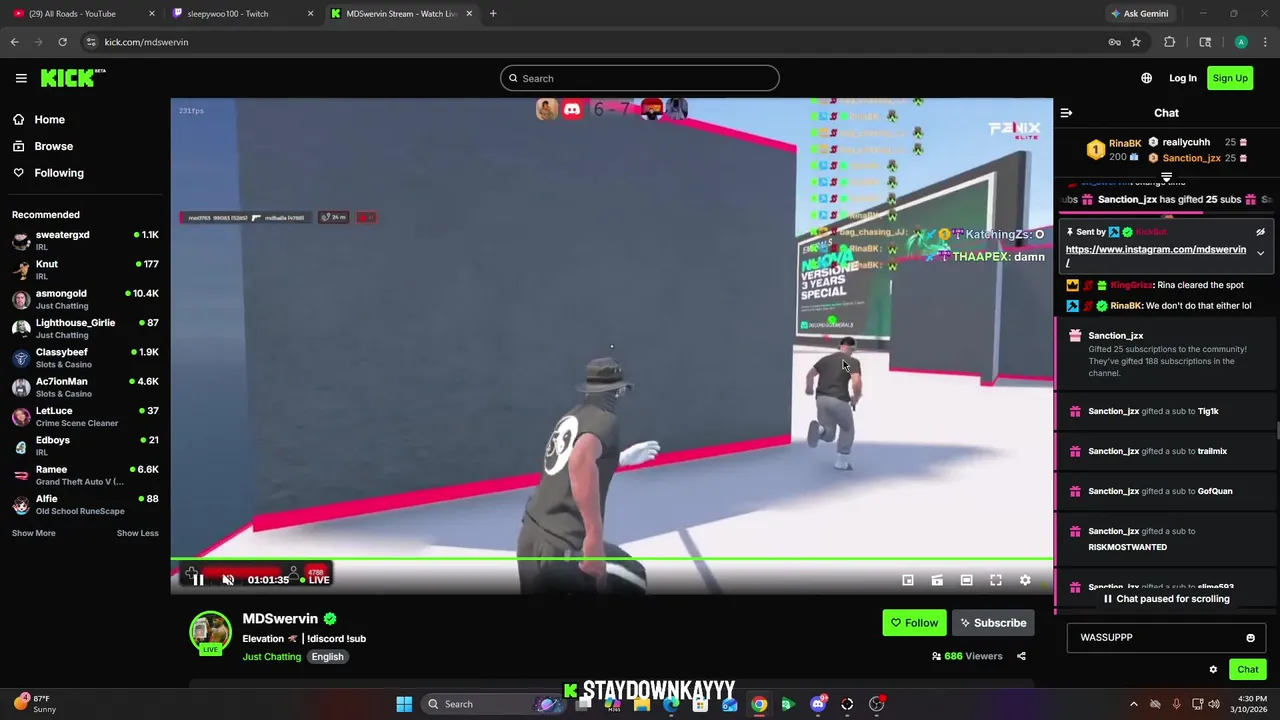Open Chrome extensions puzzle icon

[x=1169, y=42]
